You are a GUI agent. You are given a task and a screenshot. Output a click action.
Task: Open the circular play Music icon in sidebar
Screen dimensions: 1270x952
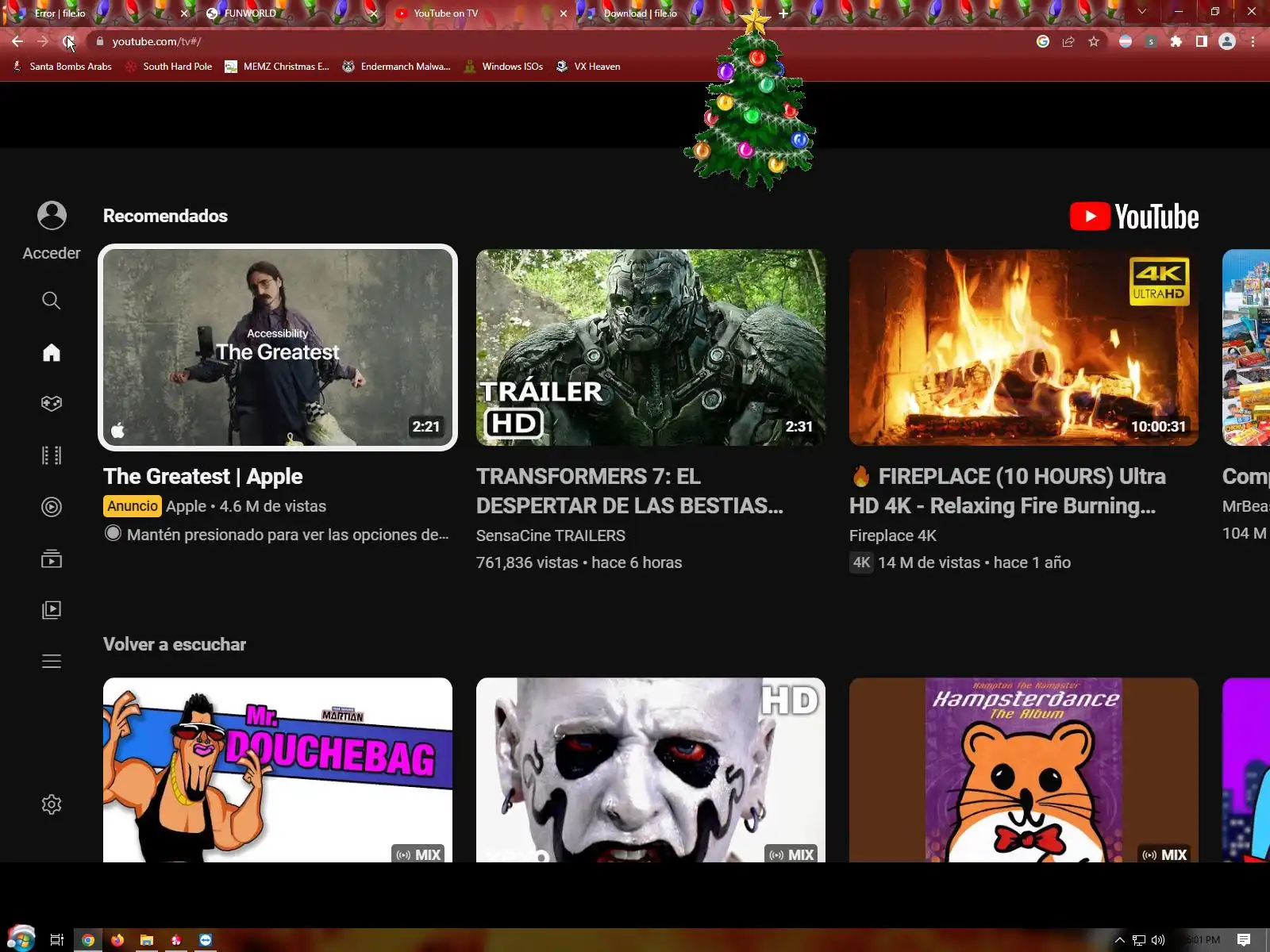pyautogui.click(x=51, y=507)
